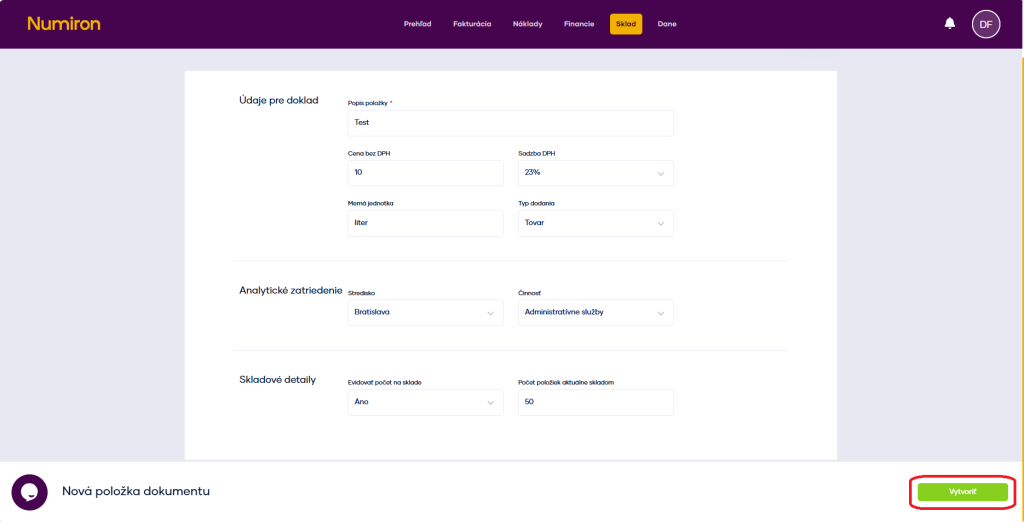Select the Sklad tab
Viewport: 1024px width, 522px height.
pos(626,24)
